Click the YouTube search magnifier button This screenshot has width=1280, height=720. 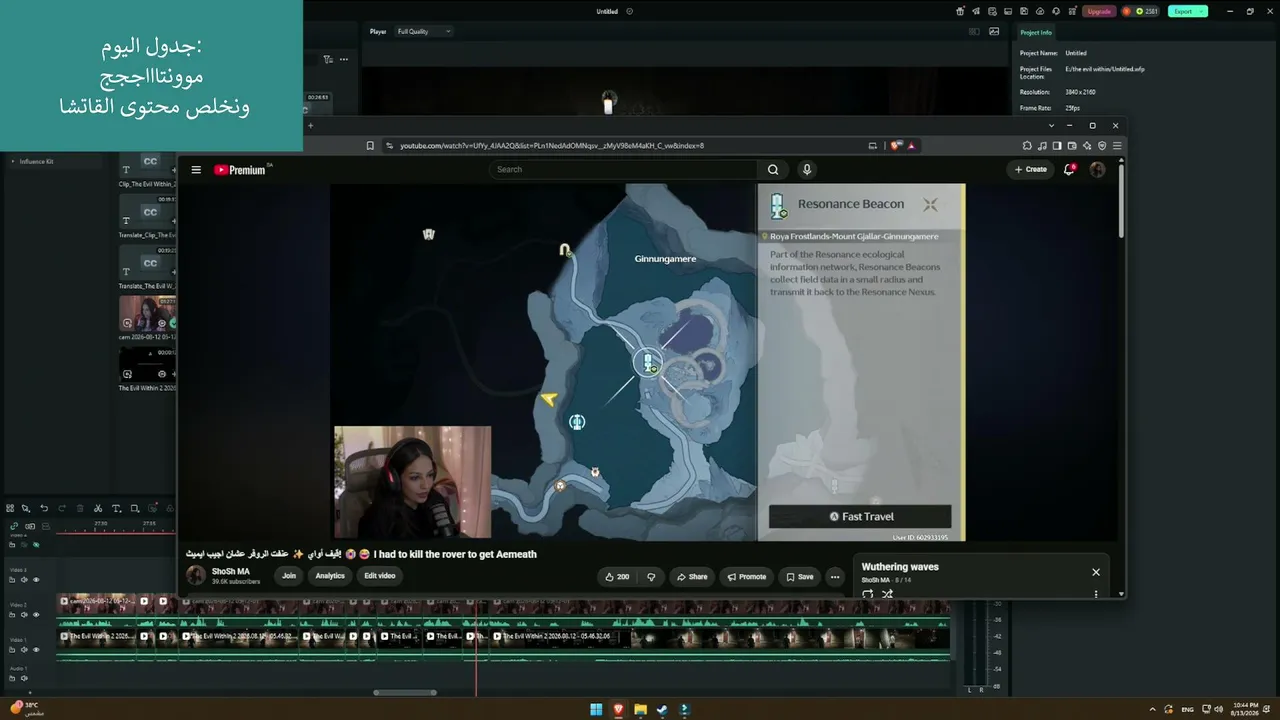coord(773,170)
